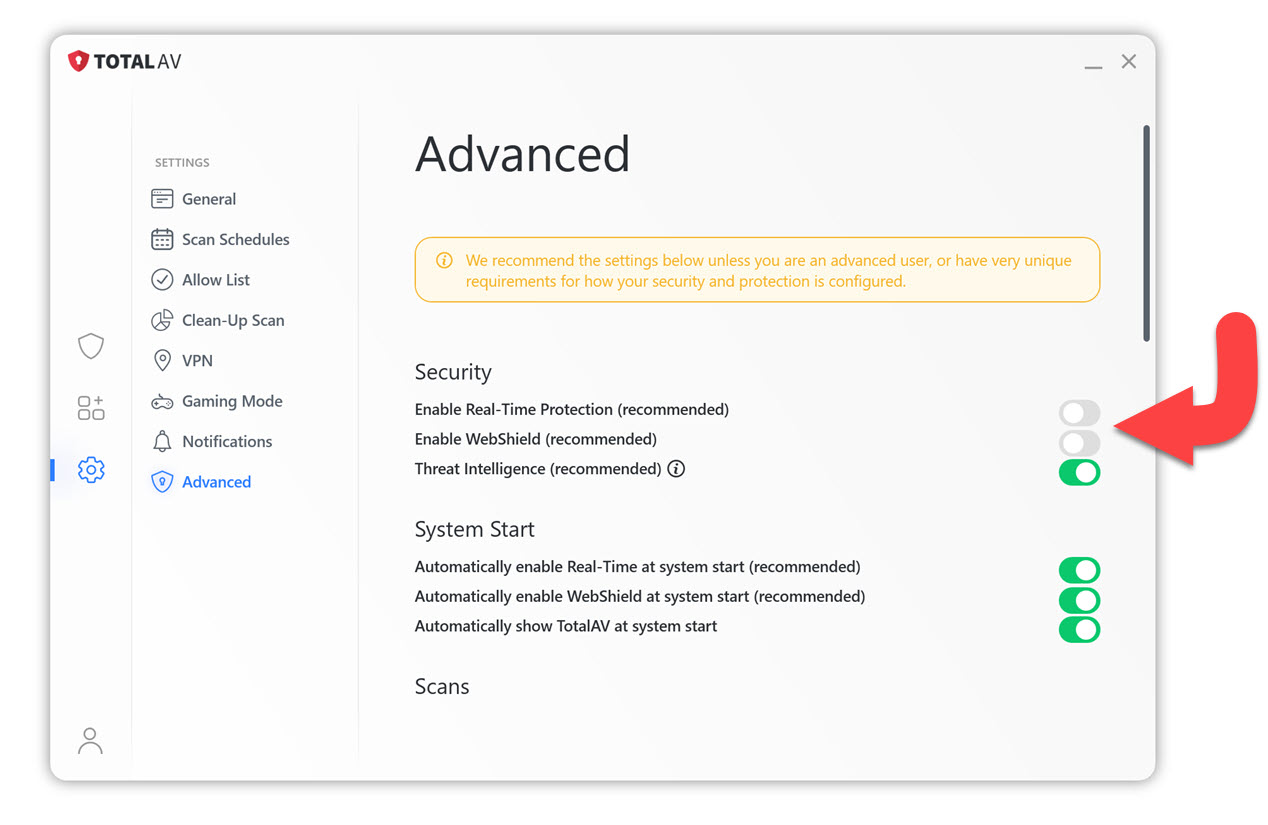The height and width of the screenshot is (825, 1268).
Task: Click the Threat Intelligence info icon
Action: pos(676,469)
